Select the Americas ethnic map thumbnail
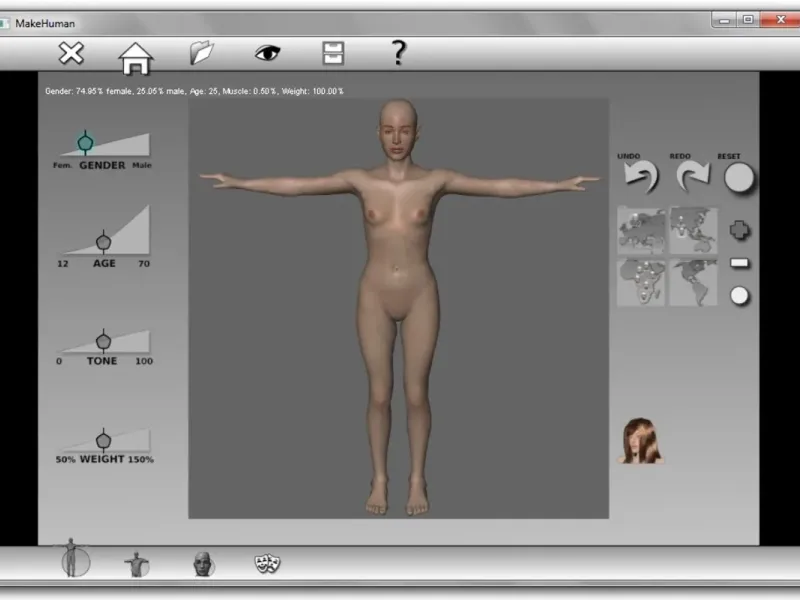This screenshot has height=600, width=800. 693,282
